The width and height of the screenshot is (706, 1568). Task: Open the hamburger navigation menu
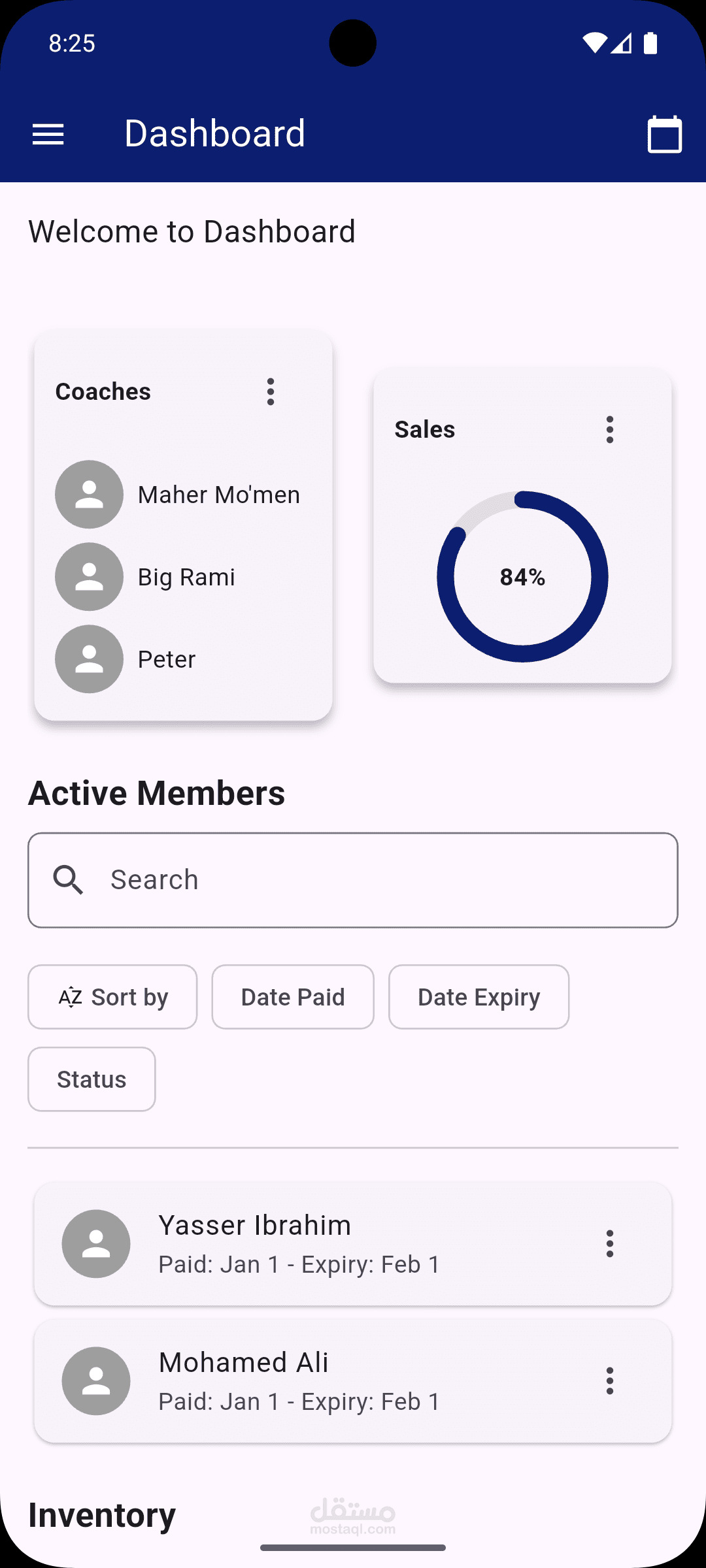click(48, 134)
